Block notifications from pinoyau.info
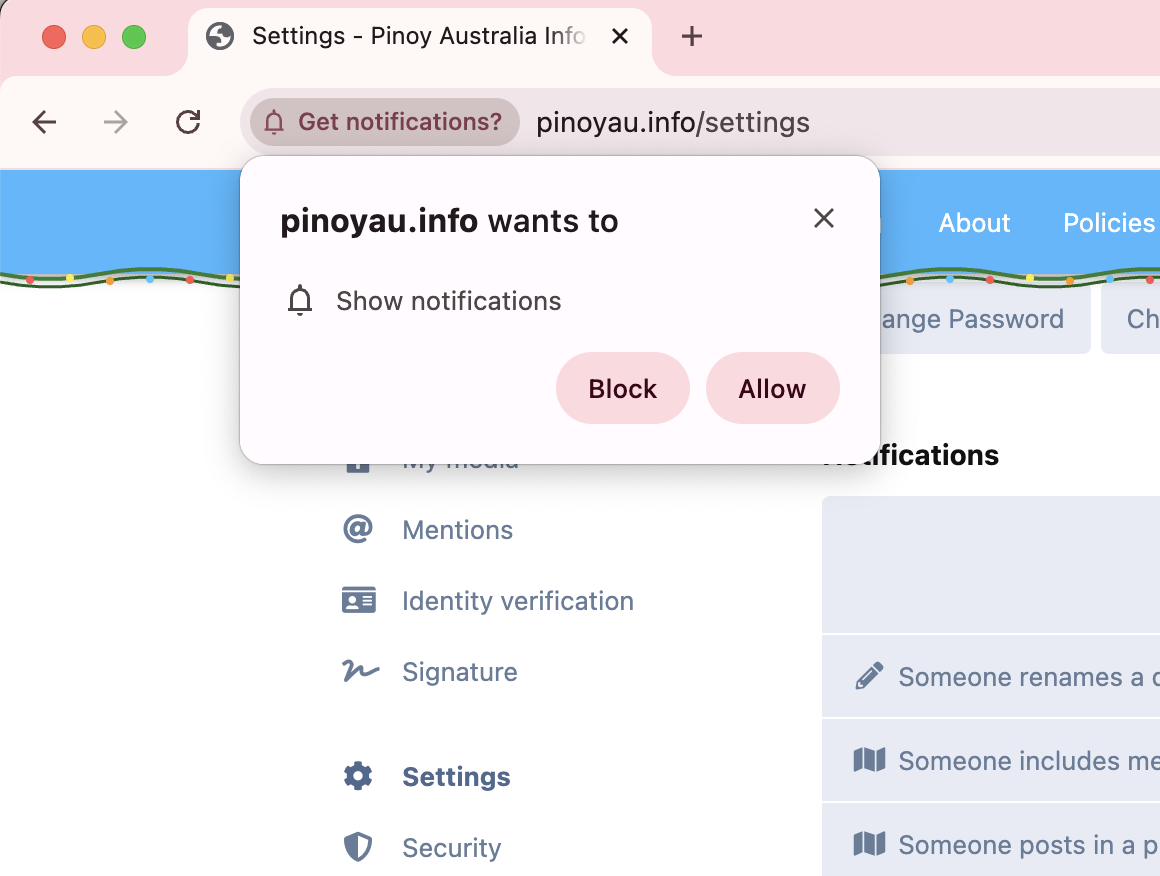1160x876 pixels. click(622, 388)
